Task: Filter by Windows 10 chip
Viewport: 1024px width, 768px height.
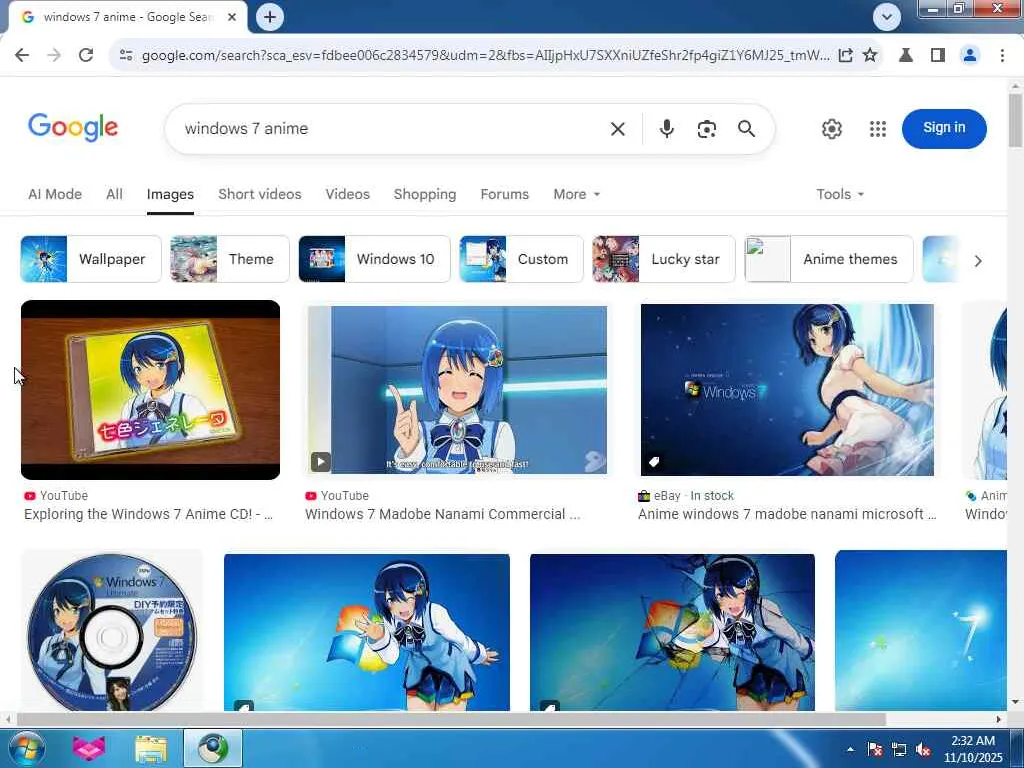Action: click(x=374, y=259)
